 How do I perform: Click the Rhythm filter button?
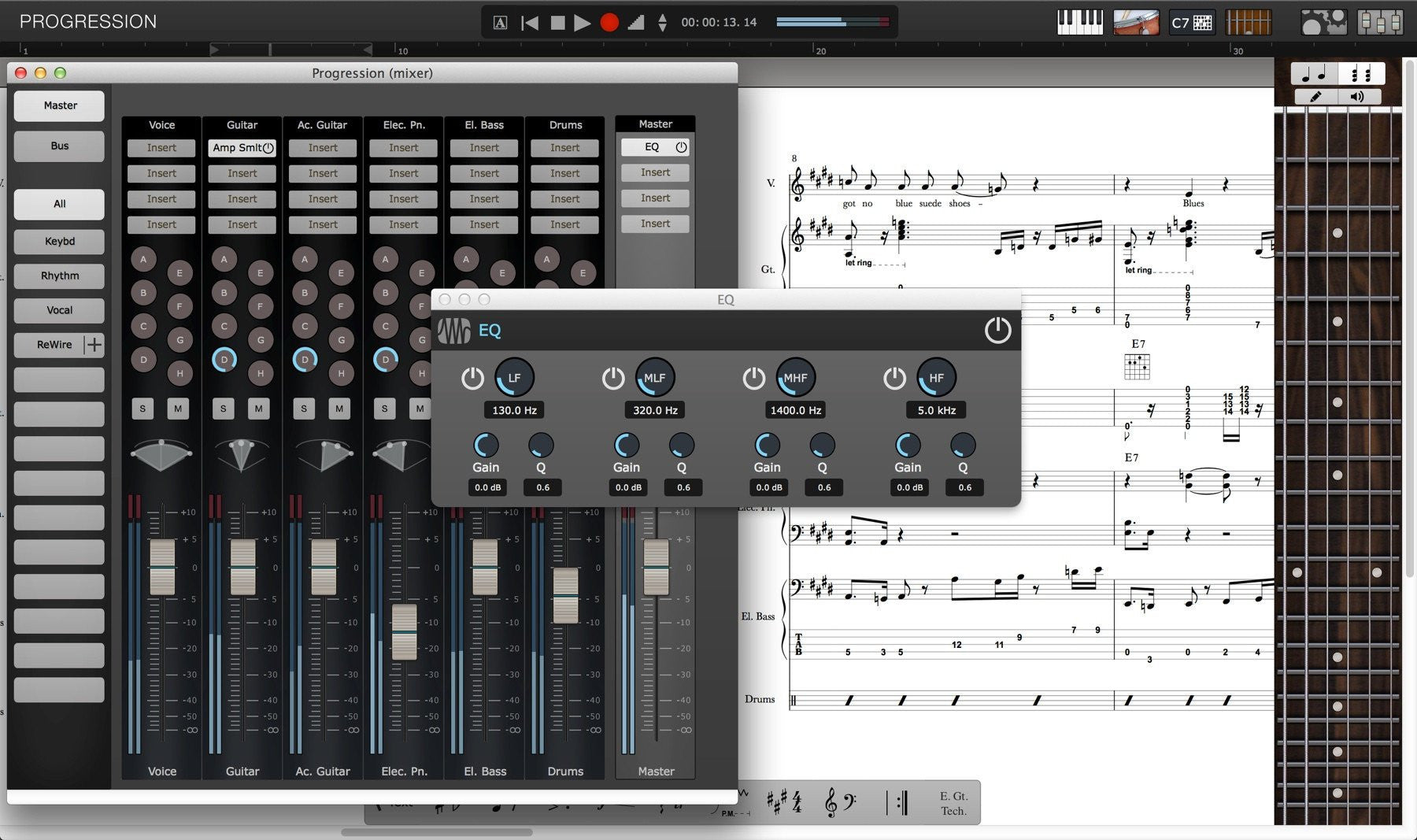coord(58,276)
